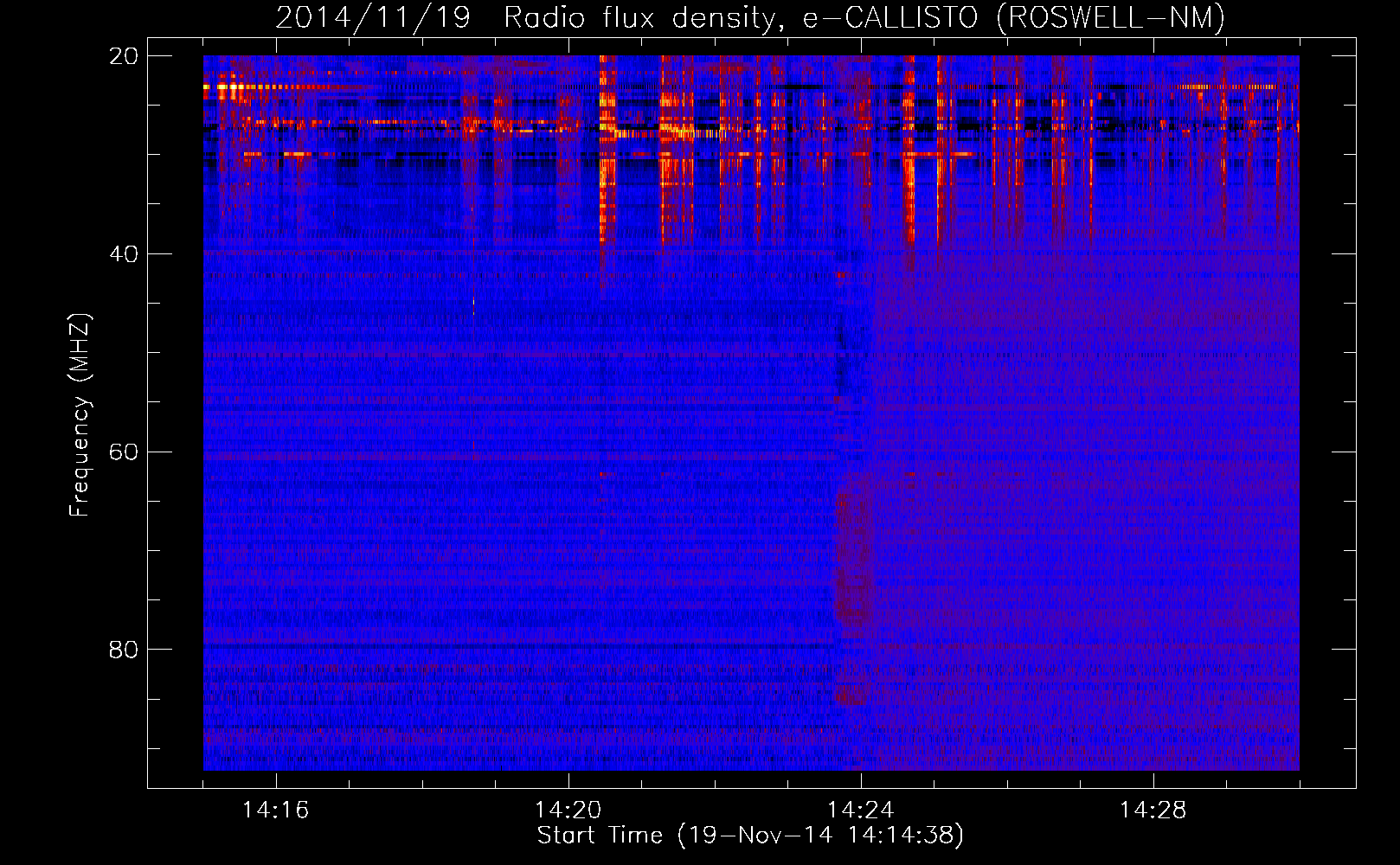Screen dimensions: 1400x865
Task: Click the time tick label '14:20'
Action: coord(568,810)
